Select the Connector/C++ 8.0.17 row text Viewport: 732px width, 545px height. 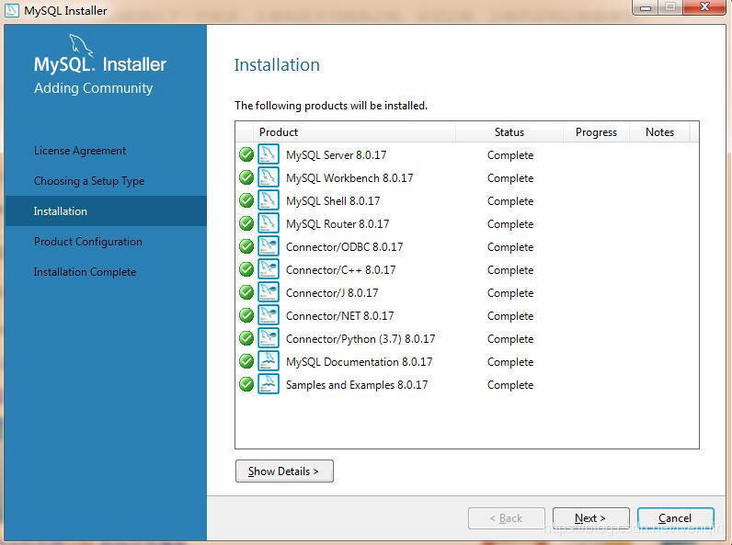point(341,270)
